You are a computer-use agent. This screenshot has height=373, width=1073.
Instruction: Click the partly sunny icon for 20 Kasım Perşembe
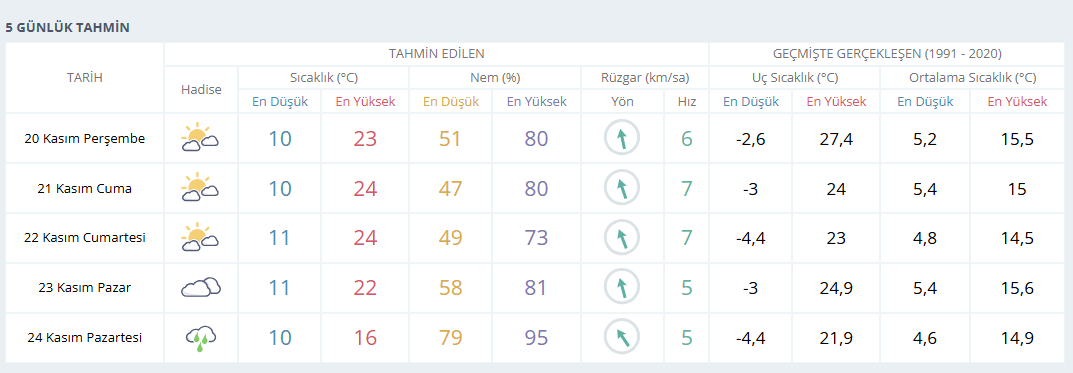(200, 138)
